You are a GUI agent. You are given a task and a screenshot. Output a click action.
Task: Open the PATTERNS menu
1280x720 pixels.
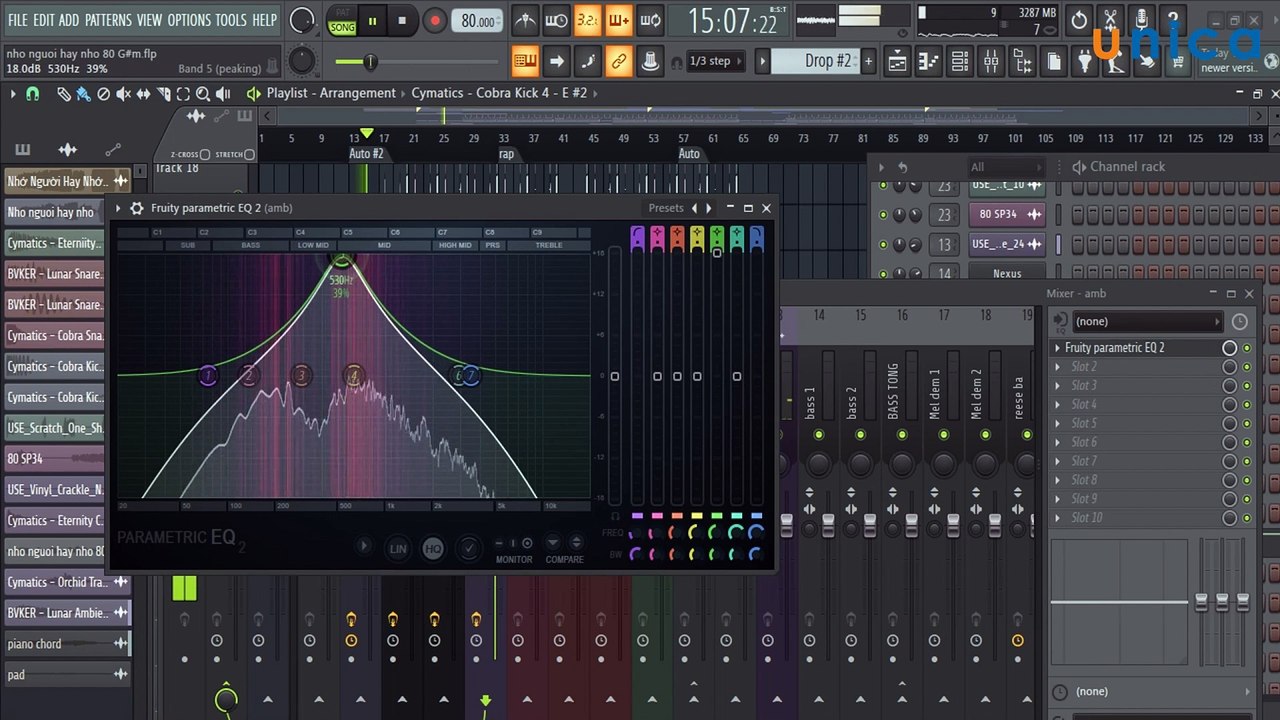point(107,20)
